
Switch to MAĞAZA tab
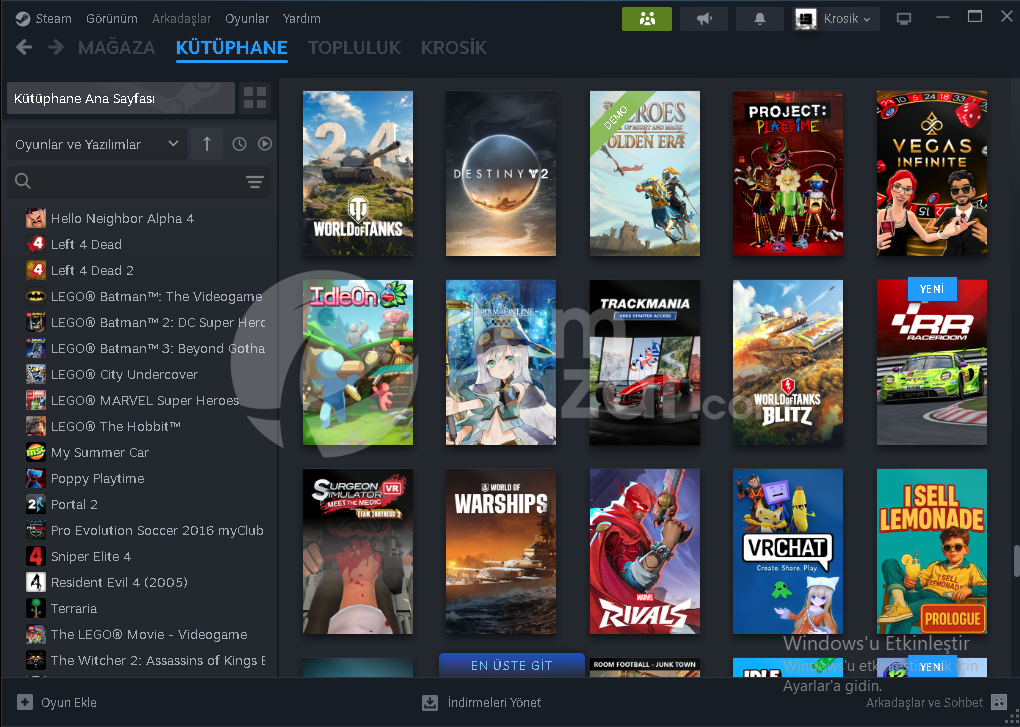click(x=116, y=47)
